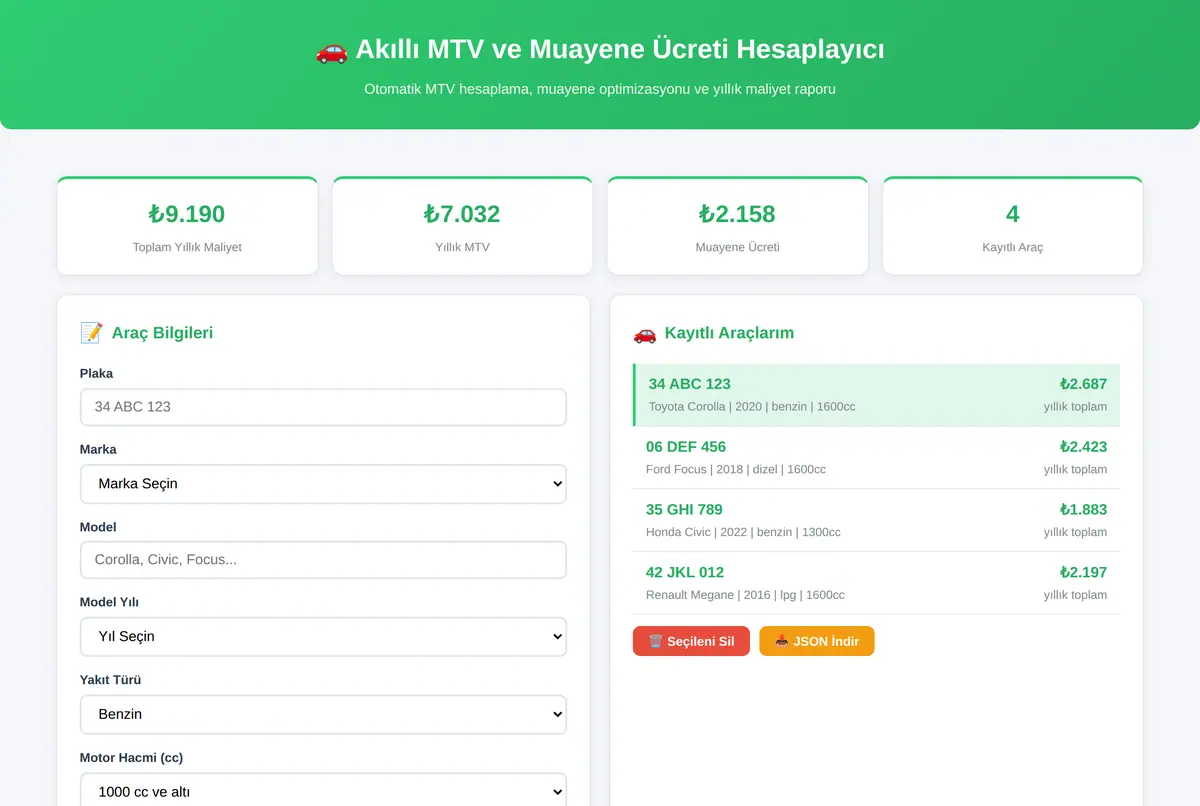
Task: Click the Motor Hacmi (cc) label
Action: point(131,758)
